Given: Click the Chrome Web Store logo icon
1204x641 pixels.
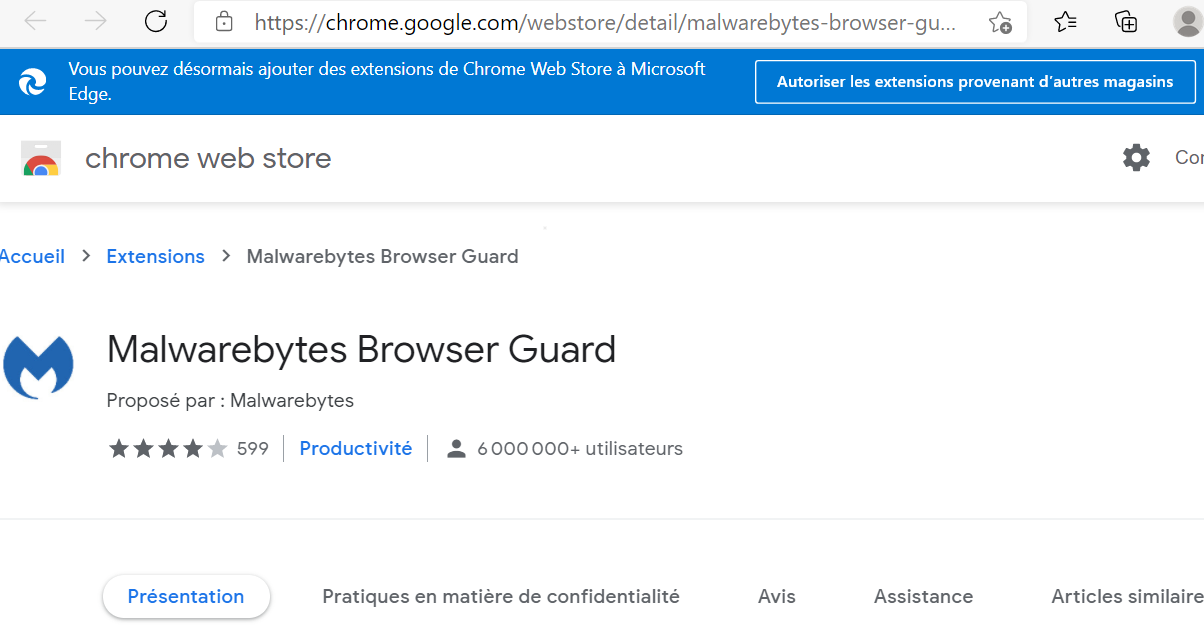Looking at the screenshot, I should [41, 159].
